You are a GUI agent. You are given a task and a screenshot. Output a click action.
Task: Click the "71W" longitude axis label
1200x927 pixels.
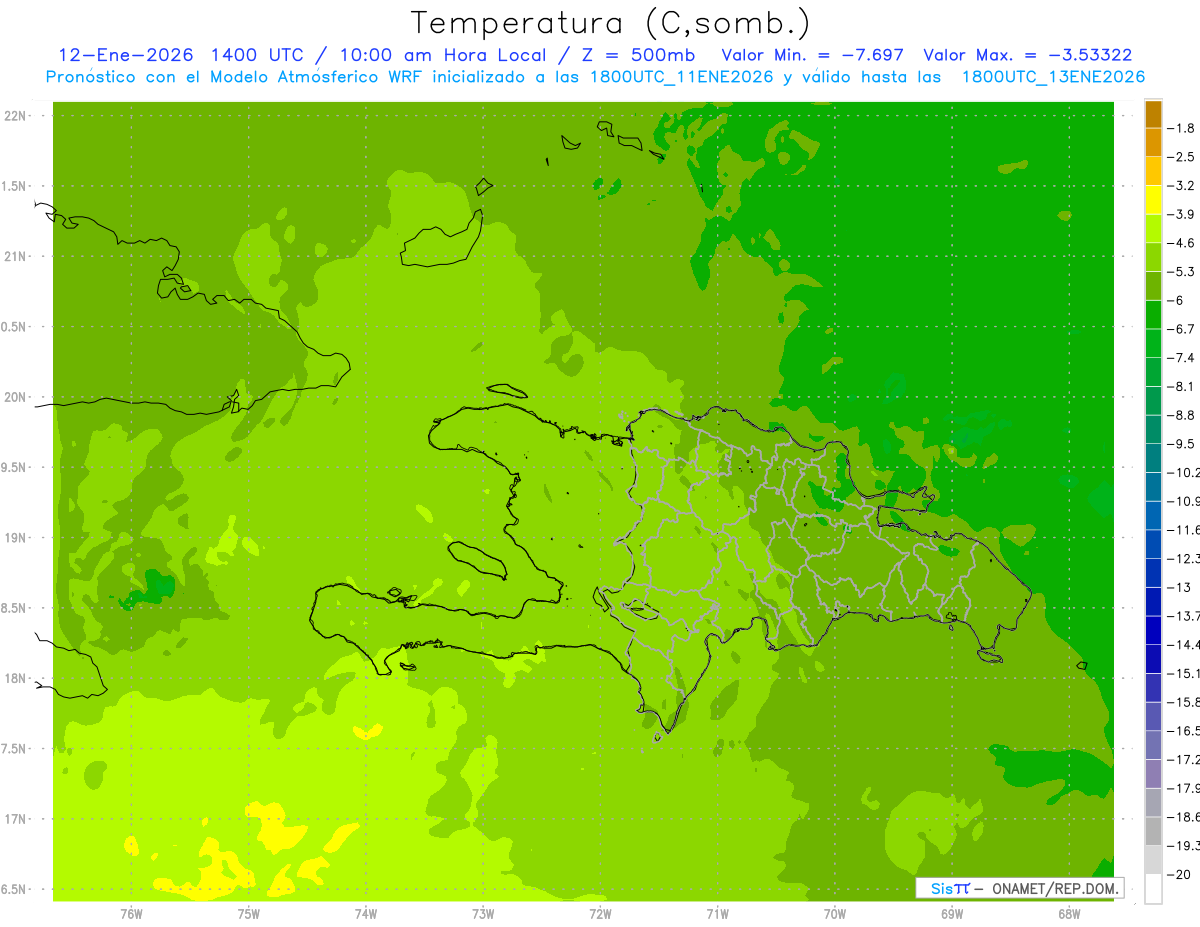click(x=717, y=914)
